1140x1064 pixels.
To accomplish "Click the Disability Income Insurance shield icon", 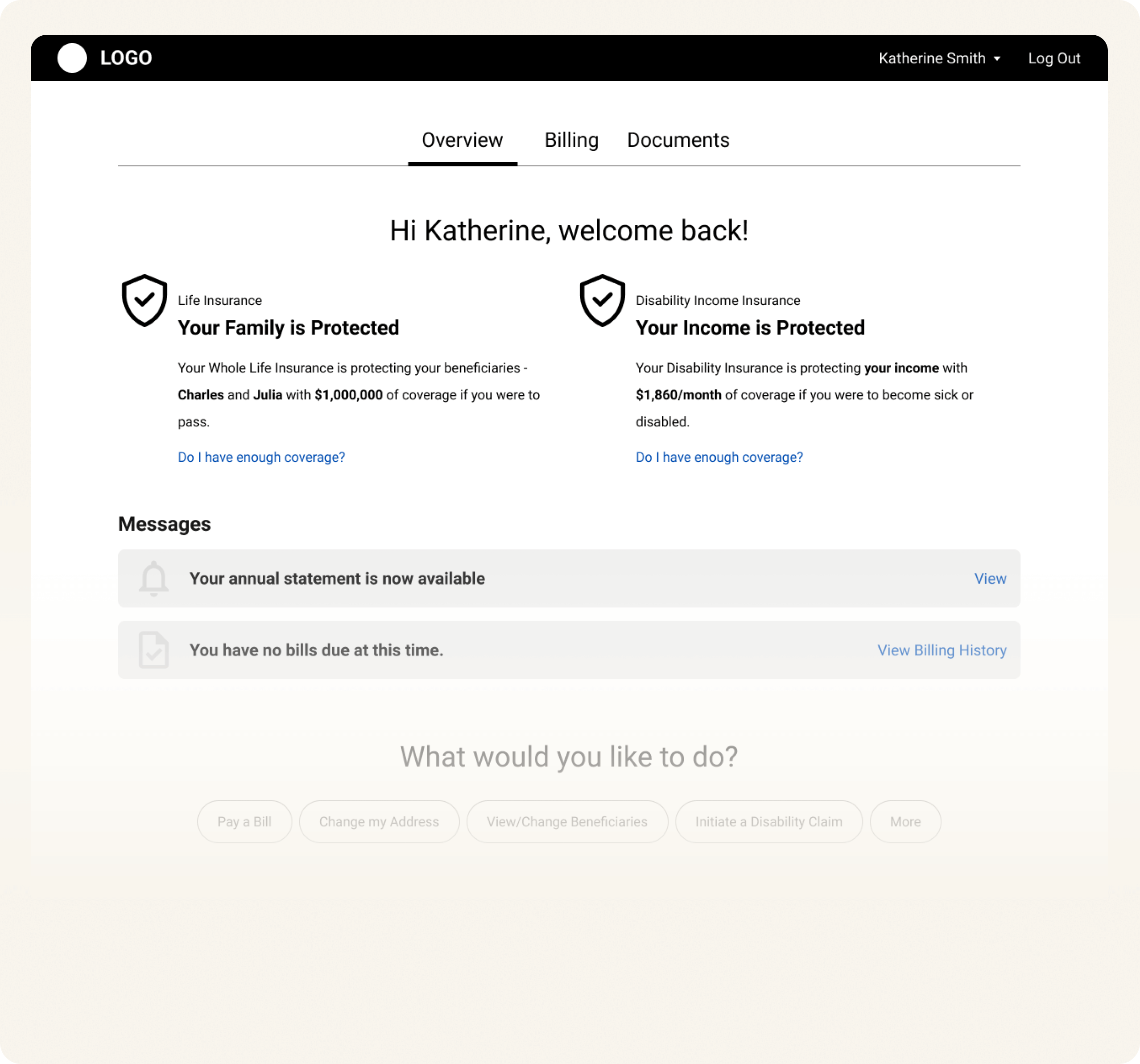I will tap(602, 300).
